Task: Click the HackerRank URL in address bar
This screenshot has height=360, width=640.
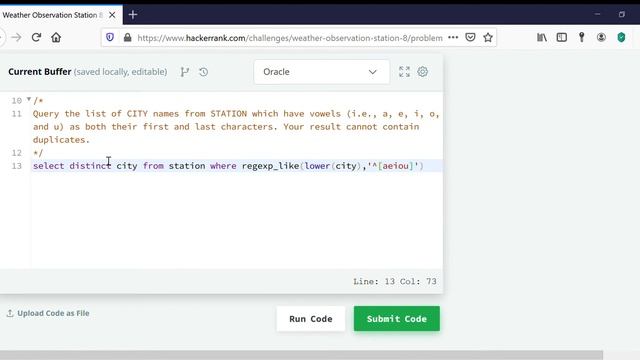Action: pyautogui.click(x=290, y=38)
